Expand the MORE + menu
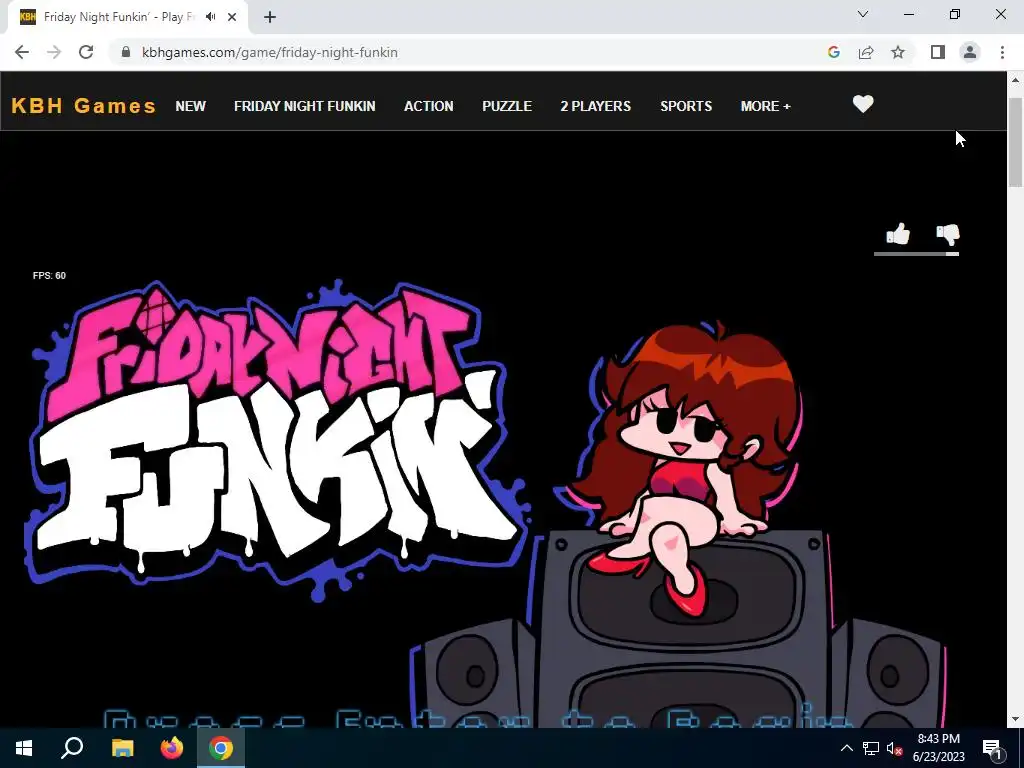 [765, 106]
